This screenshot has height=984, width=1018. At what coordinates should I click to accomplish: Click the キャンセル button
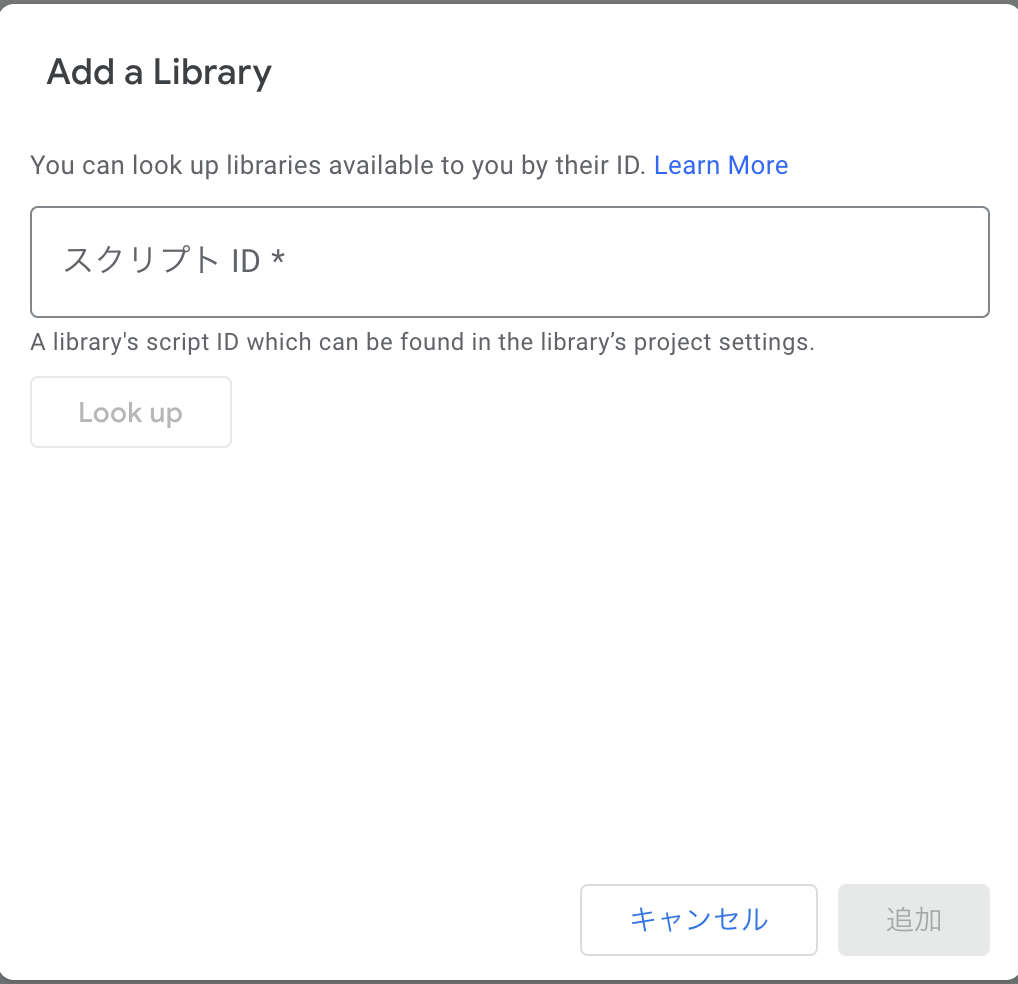[x=699, y=920]
